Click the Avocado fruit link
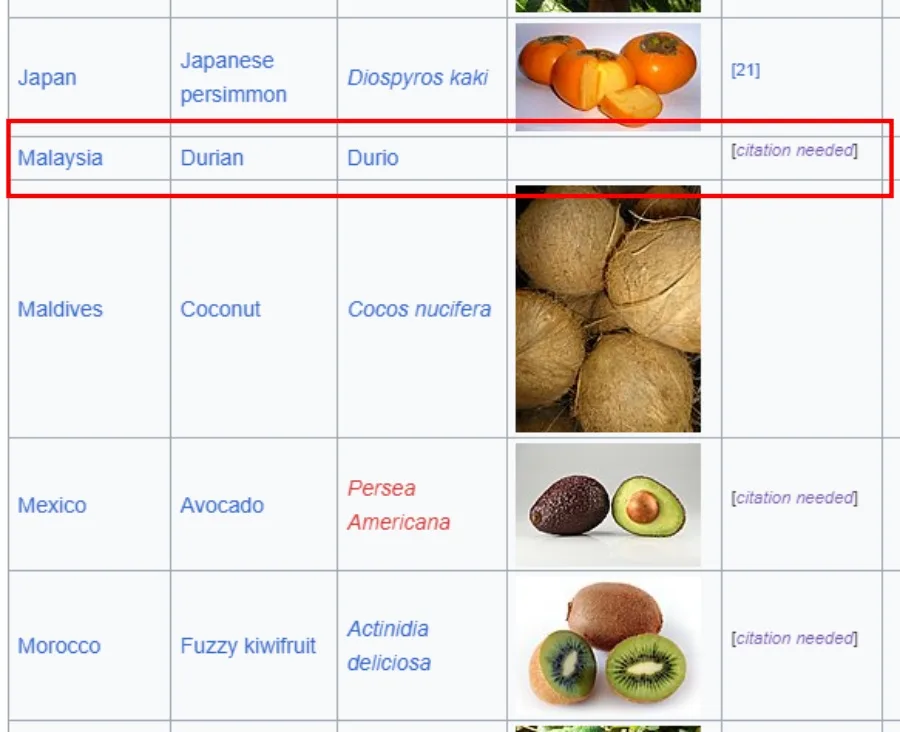 tap(222, 505)
